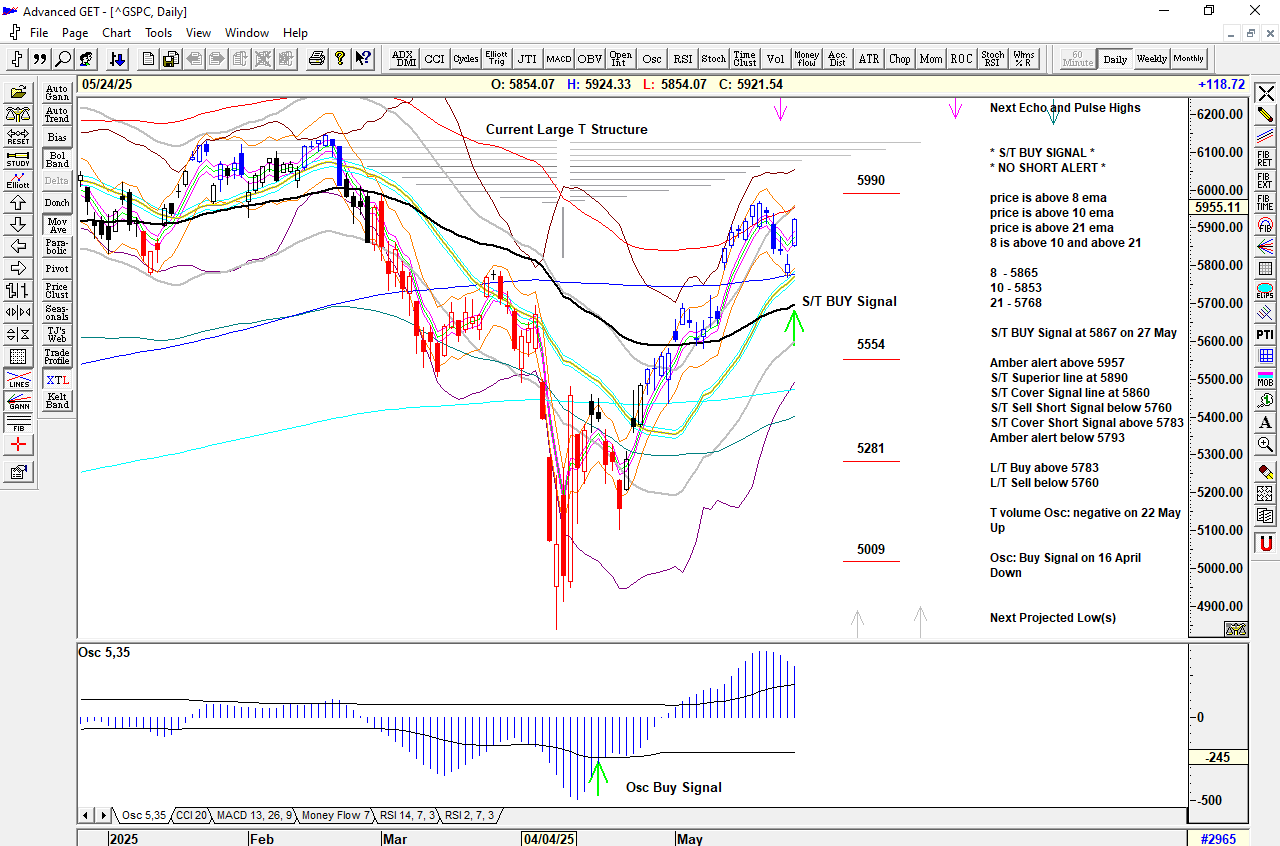Switch to MACD 13, 26, 9 tab
Viewport: 1280px width, 846px height.
[x=254, y=816]
